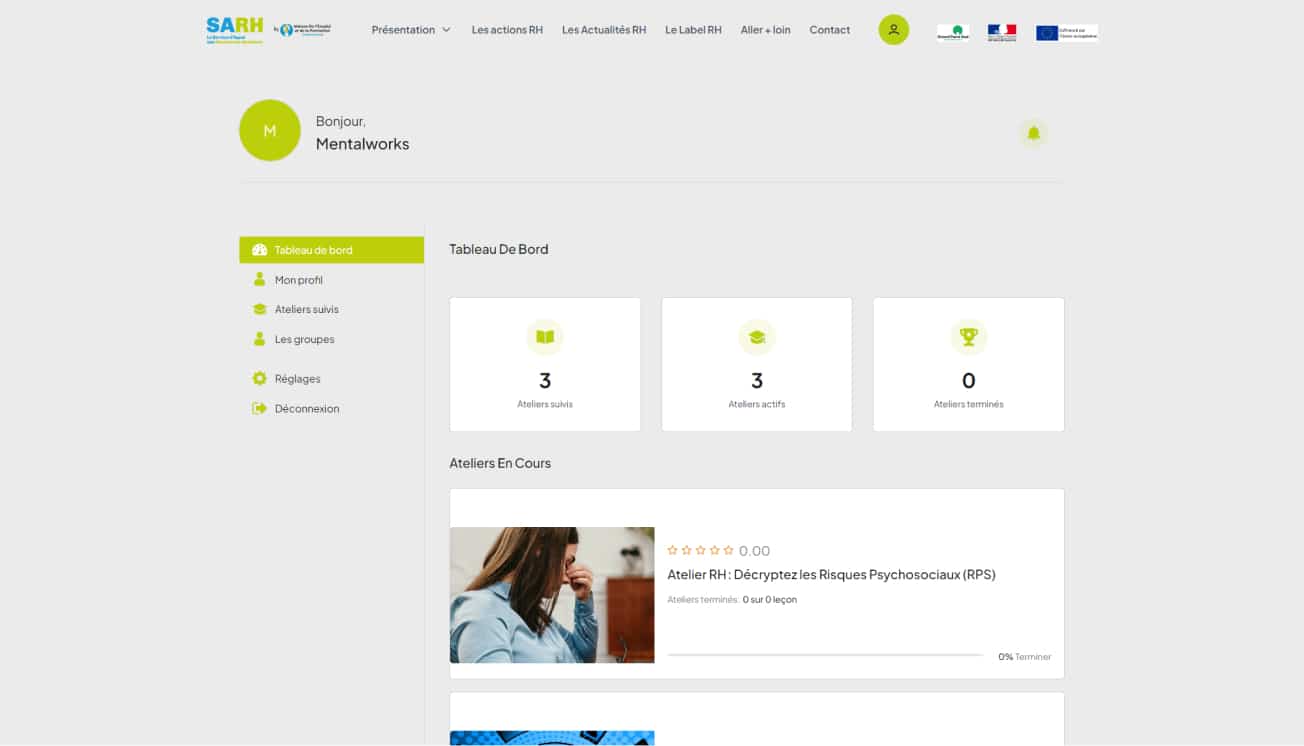Open the user account icon in header
The image size is (1304, 746).
[x=894, y=30]
